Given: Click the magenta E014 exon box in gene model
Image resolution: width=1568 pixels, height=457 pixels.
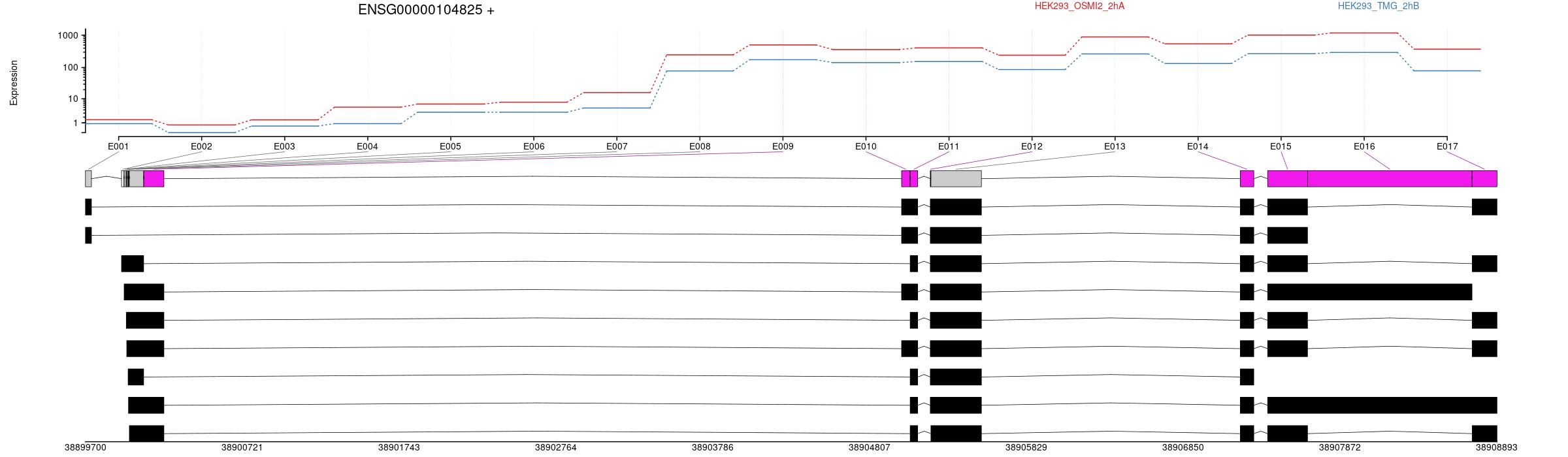Looking at the screenshot, I should point(1247,179).
